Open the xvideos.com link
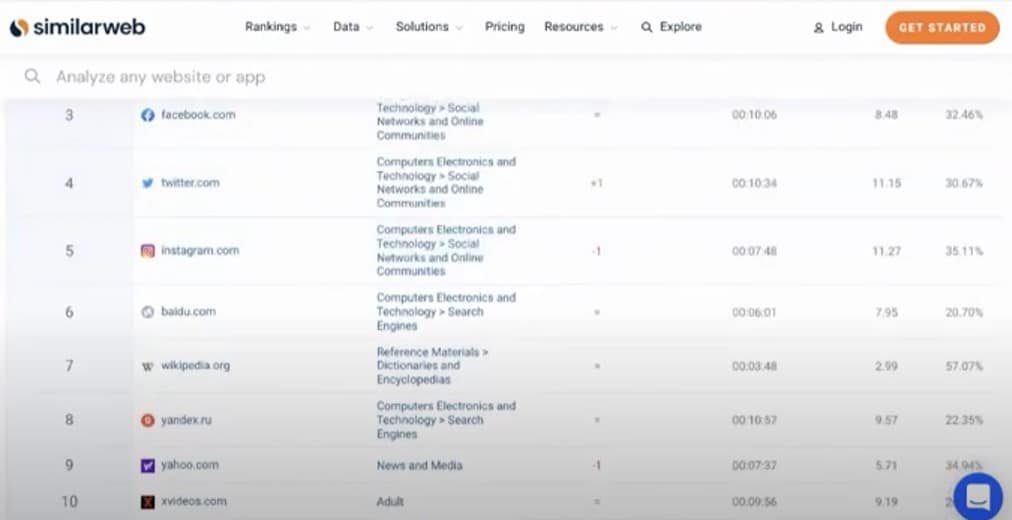The height and width of the screenshot is (520, 1012). pyautogui.click(x=194, y=501)
